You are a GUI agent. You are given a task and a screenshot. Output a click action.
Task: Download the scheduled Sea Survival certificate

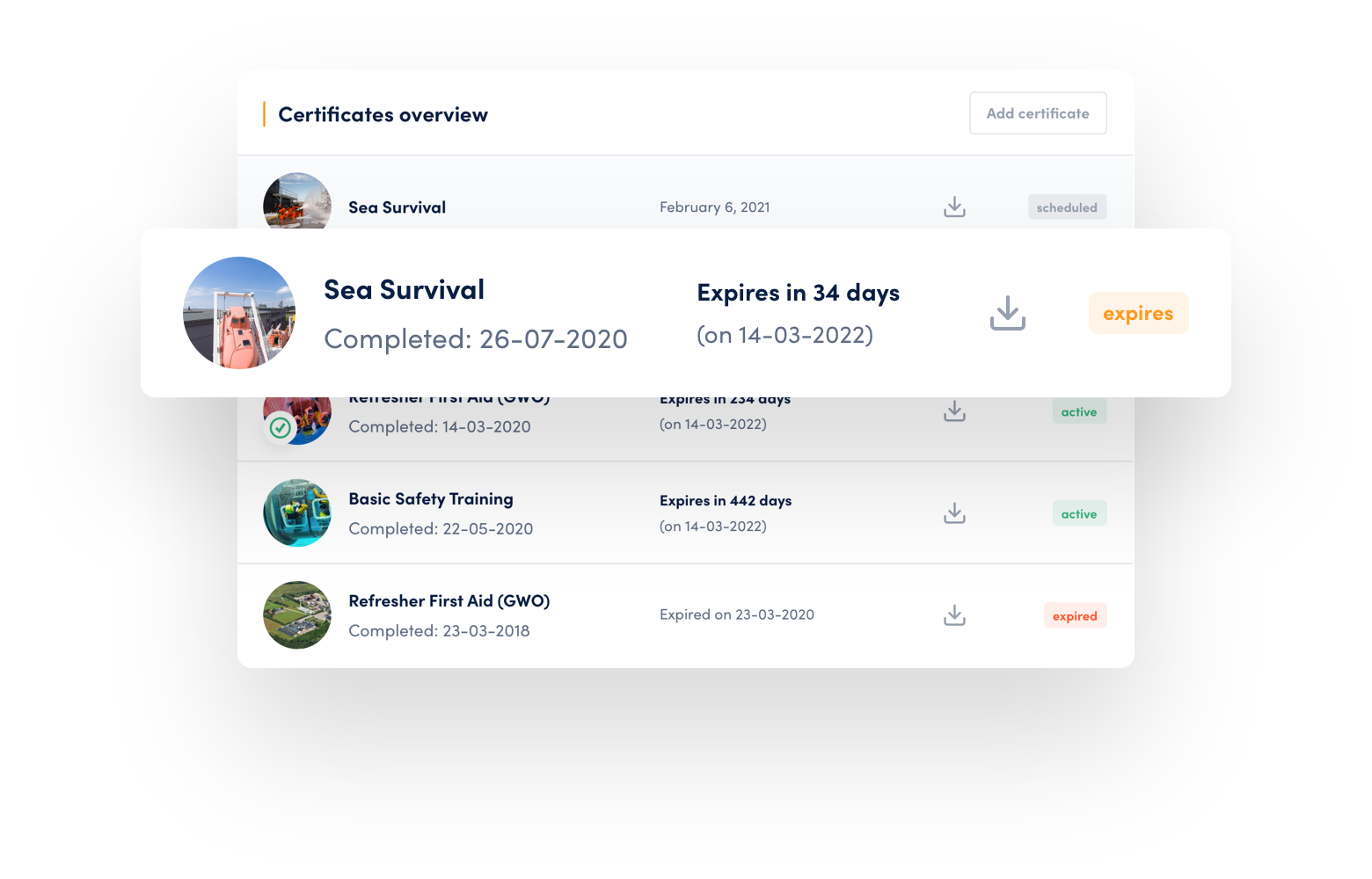coord(954,207)
